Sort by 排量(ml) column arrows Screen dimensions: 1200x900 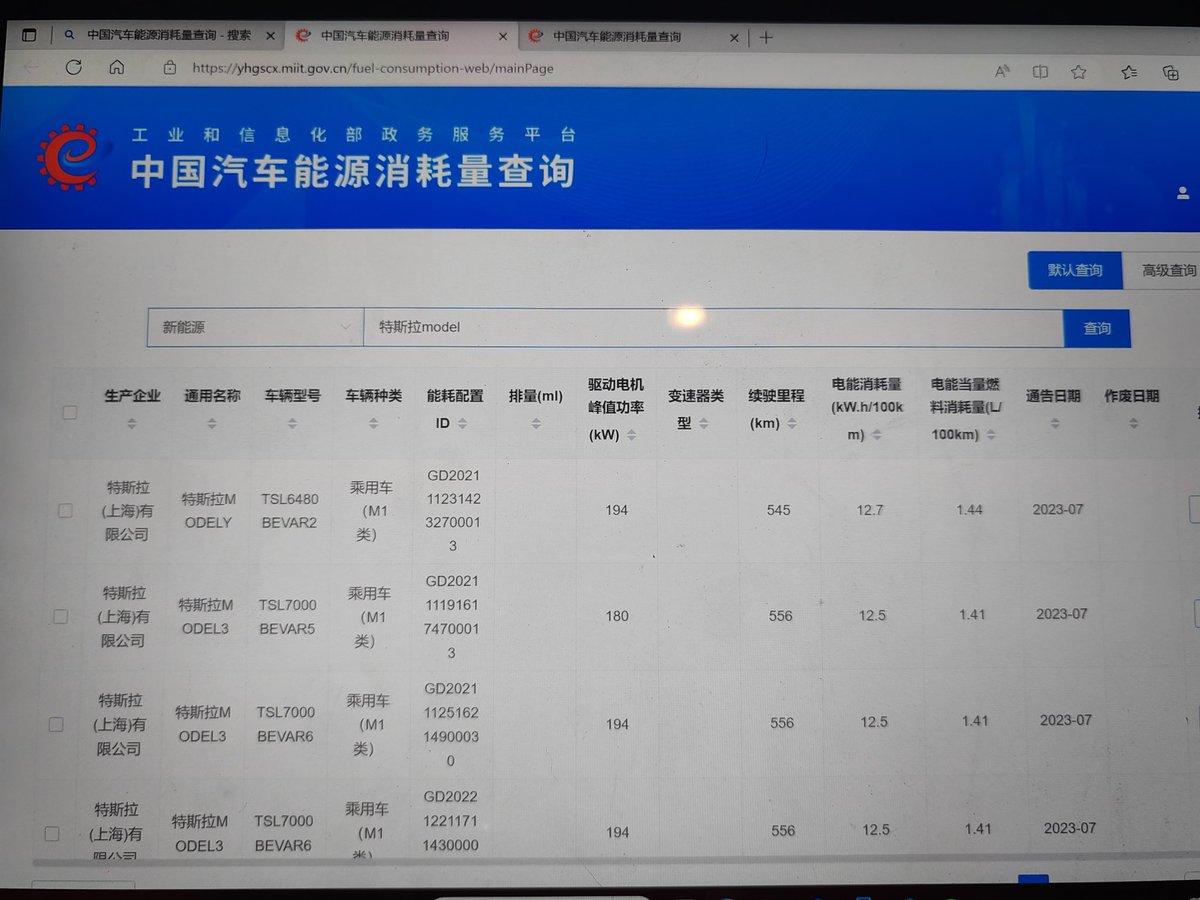point(536,424)
